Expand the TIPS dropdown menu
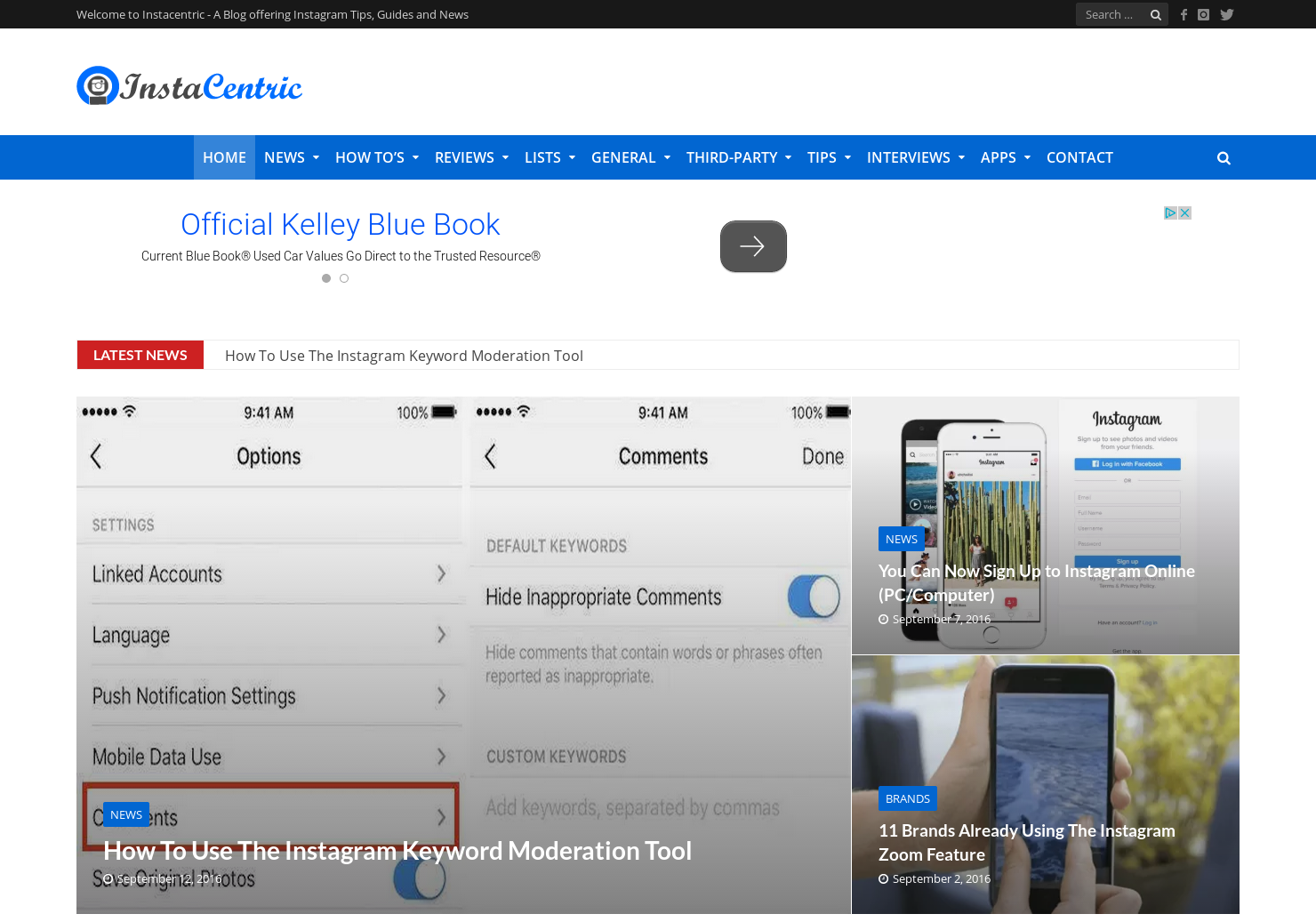 tap(829, 157)
